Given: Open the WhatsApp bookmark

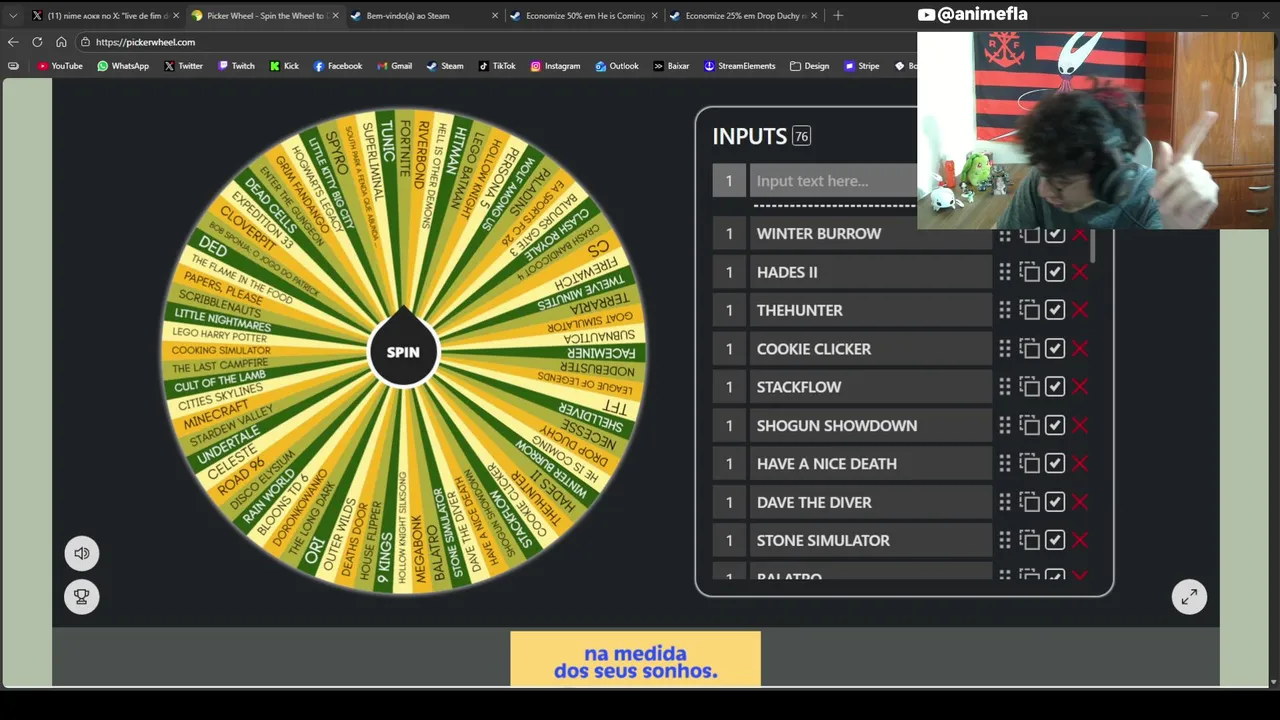Looking at the screenshot, I should point(123,66).
